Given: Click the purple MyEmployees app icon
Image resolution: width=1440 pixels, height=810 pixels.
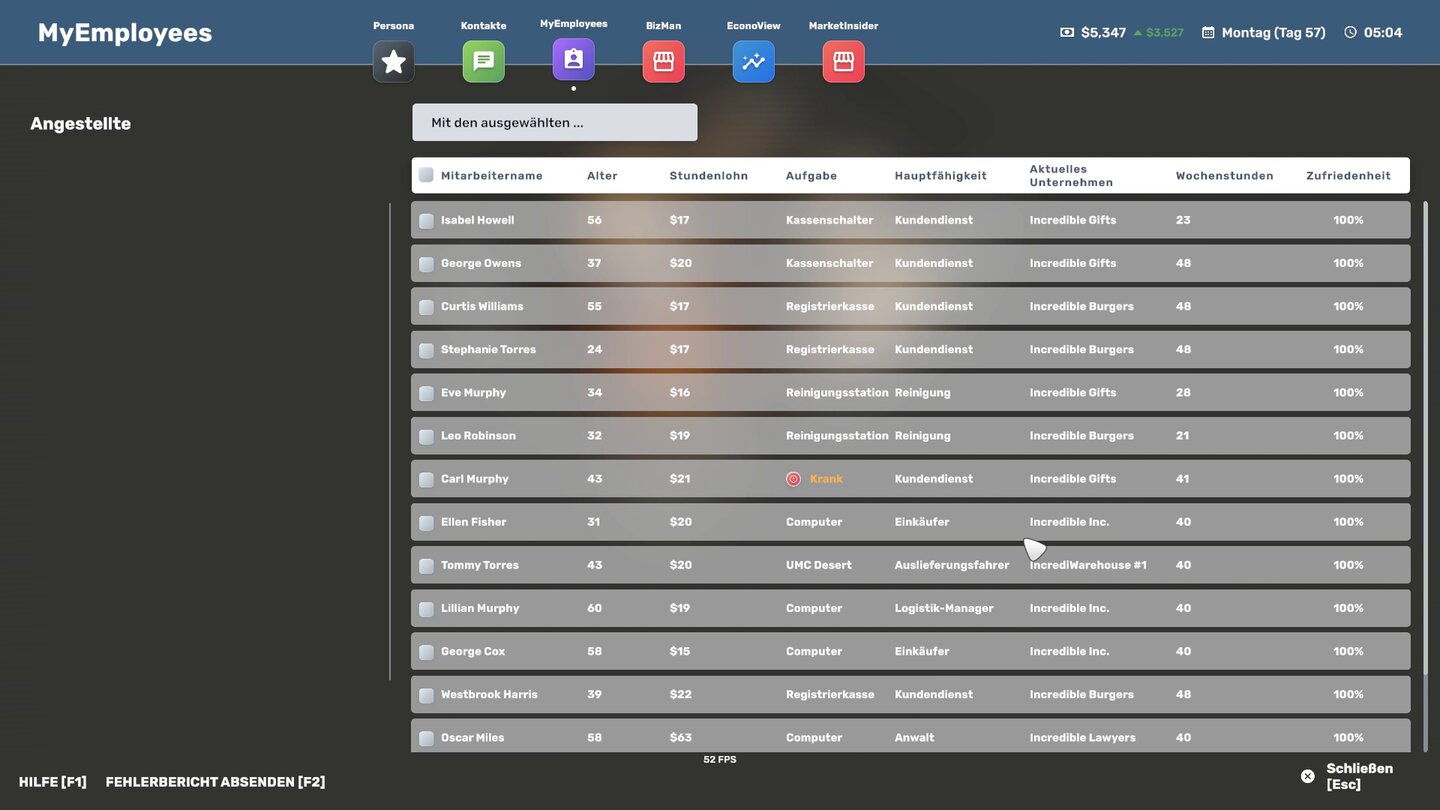Looking at the screenshot, I should (573, 60).
